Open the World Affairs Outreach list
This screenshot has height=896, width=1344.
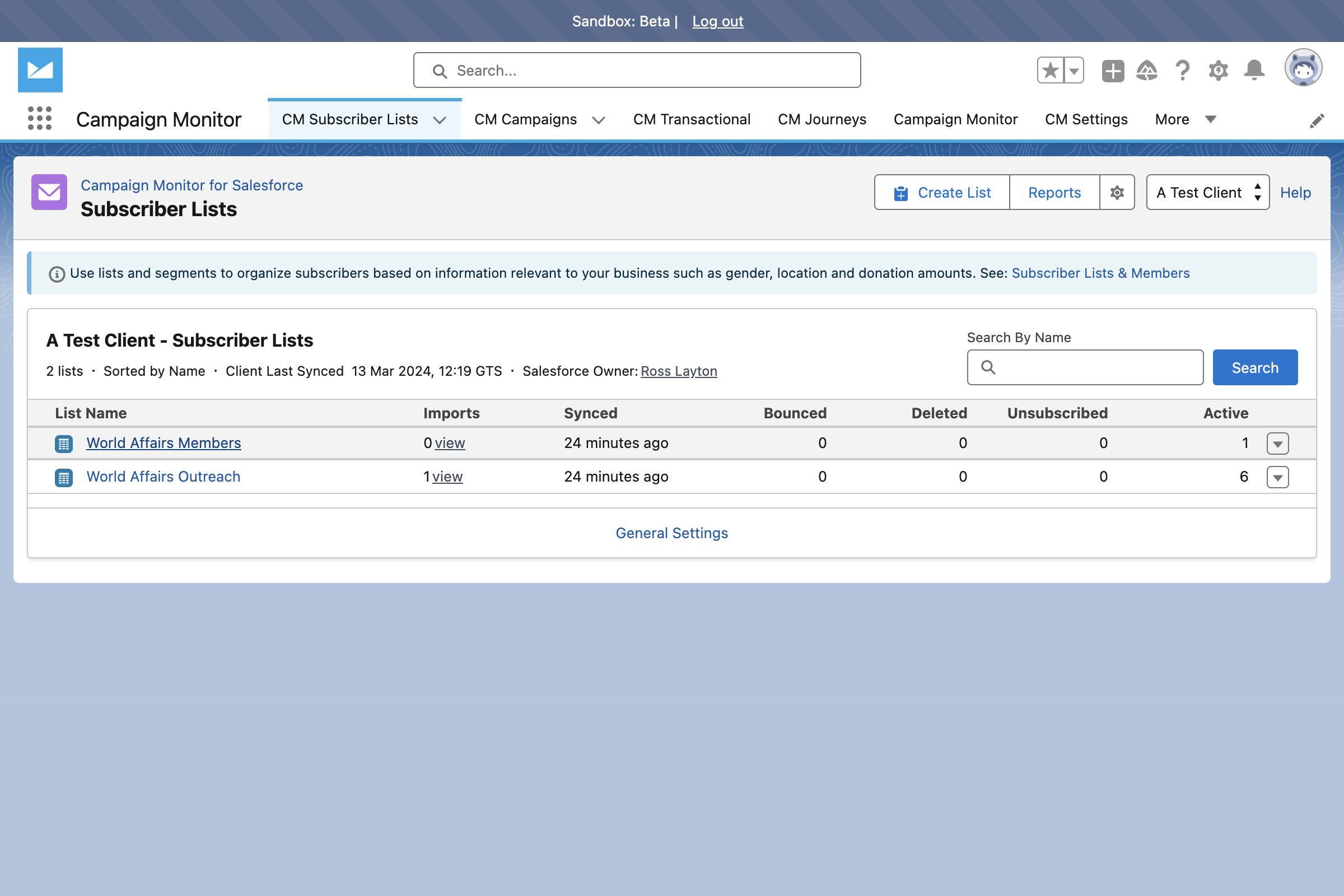[163, 477]
